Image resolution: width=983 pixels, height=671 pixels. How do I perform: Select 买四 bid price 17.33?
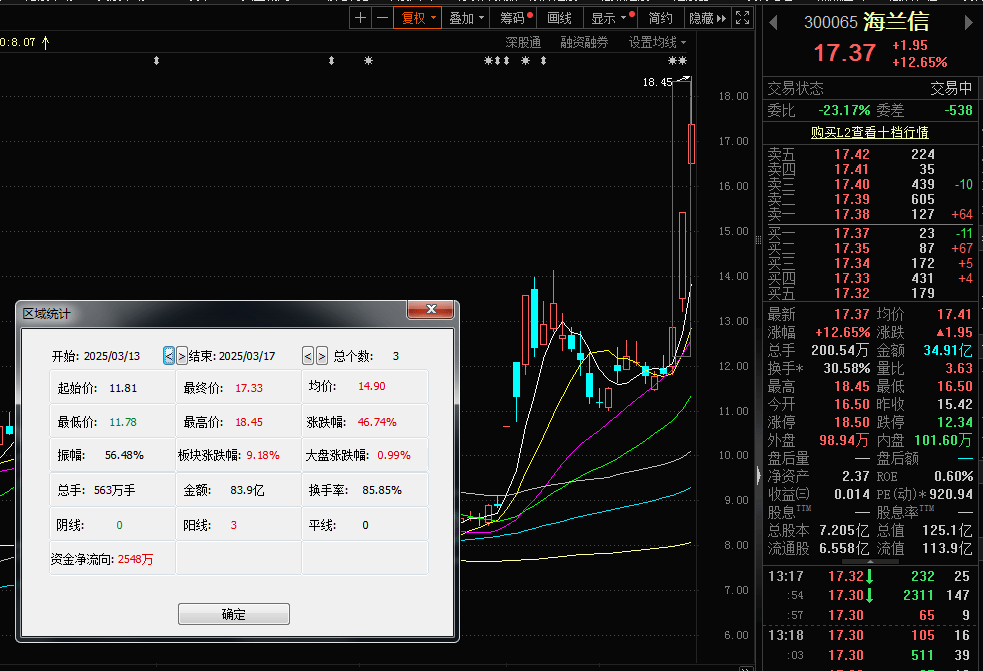pos(851,278)
